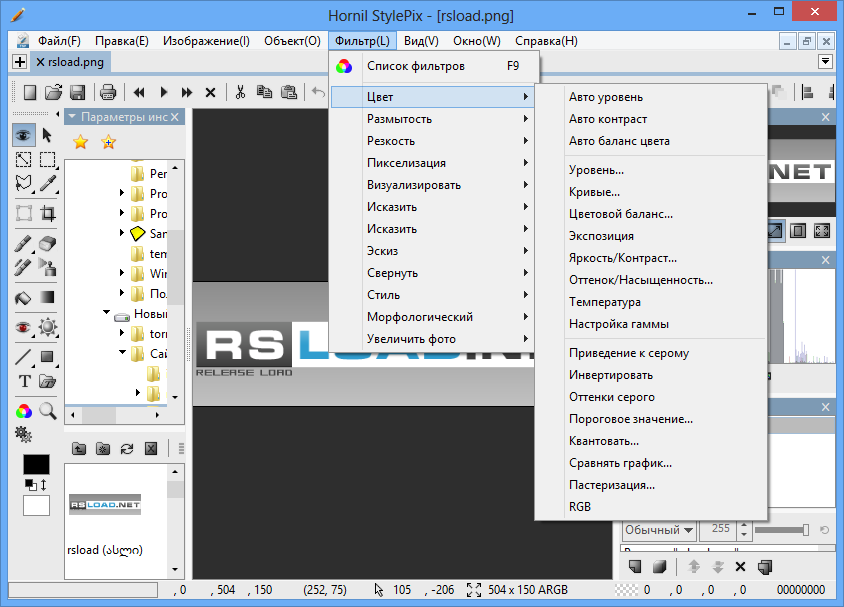The image size is (844, 607).
Task: Collapse the Новый drive tree node
Action: (x=107, y=314)
